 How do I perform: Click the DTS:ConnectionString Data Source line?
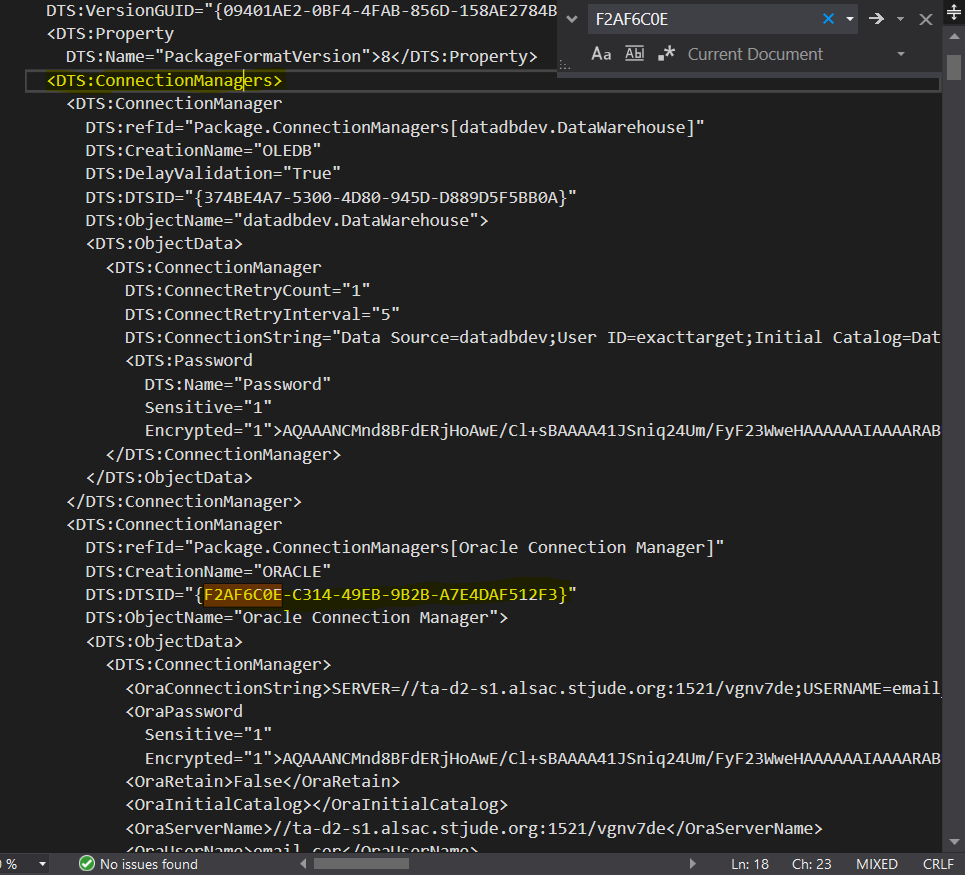532,337
